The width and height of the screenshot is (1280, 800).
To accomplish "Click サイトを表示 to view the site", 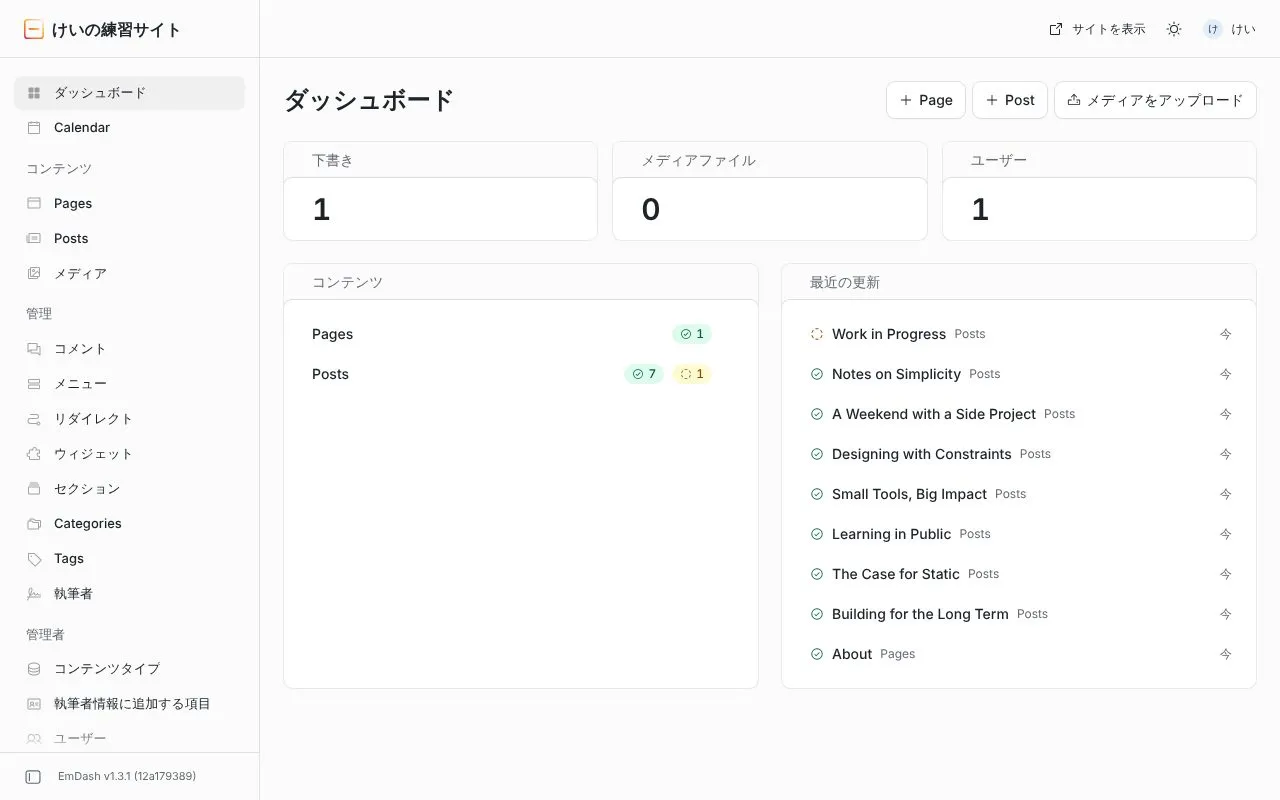I will [x=1097, y=29].
